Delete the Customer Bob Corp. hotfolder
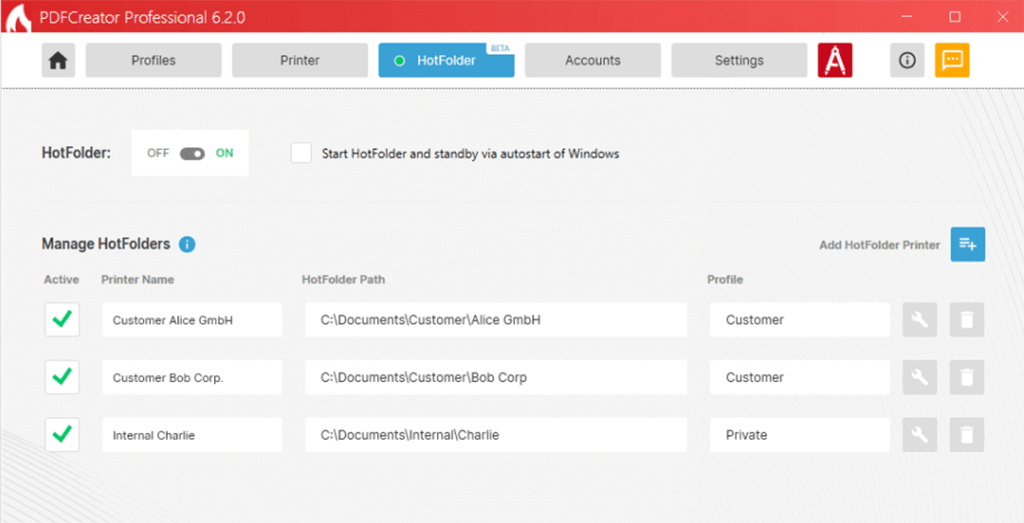This screenshot has height=523, width=1024. (967, 377)
